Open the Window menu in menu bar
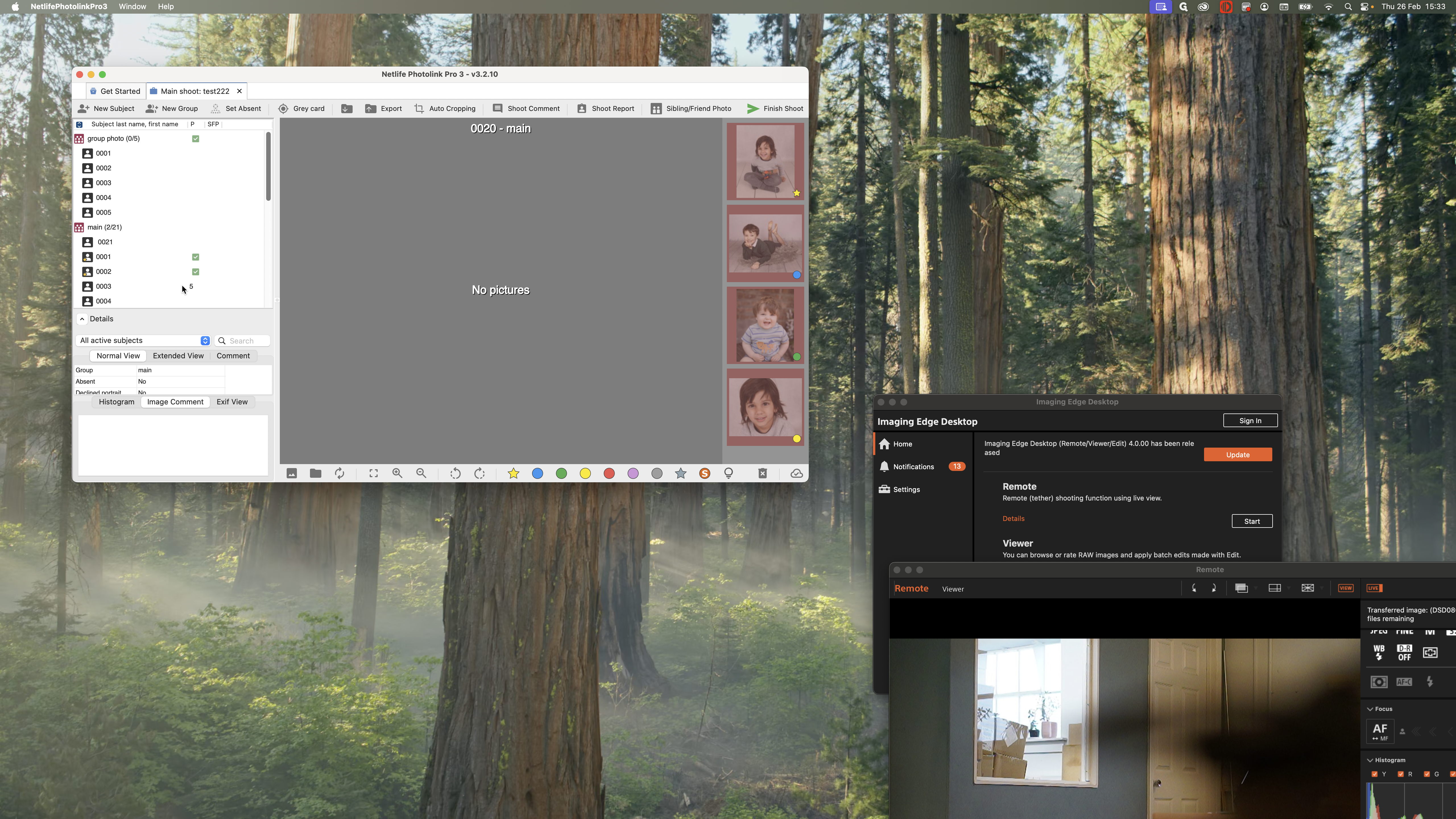 pos(132,7)
